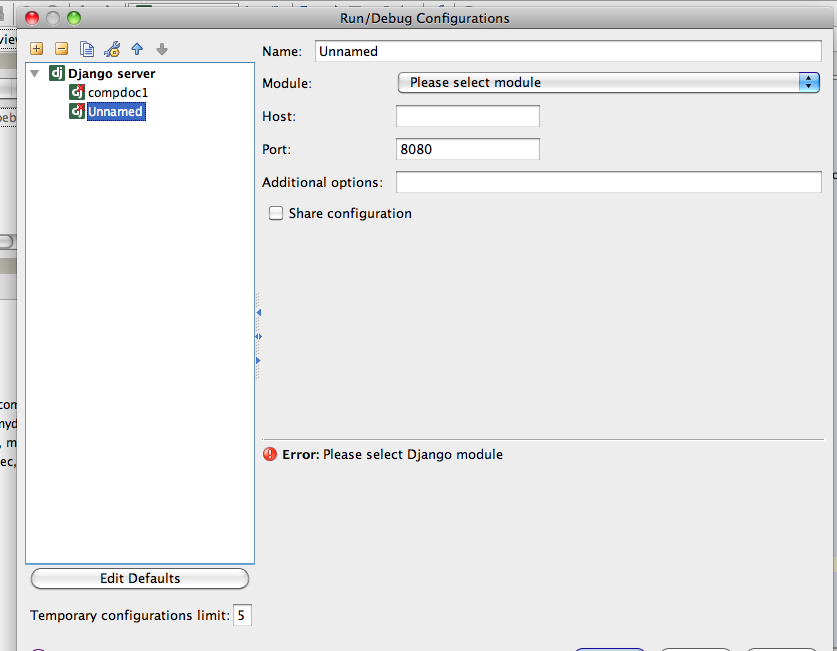Click the splitter expand-right arrow
Viewport: 837px width, 651px height.
pyautogui.click(x=258, y=361)
